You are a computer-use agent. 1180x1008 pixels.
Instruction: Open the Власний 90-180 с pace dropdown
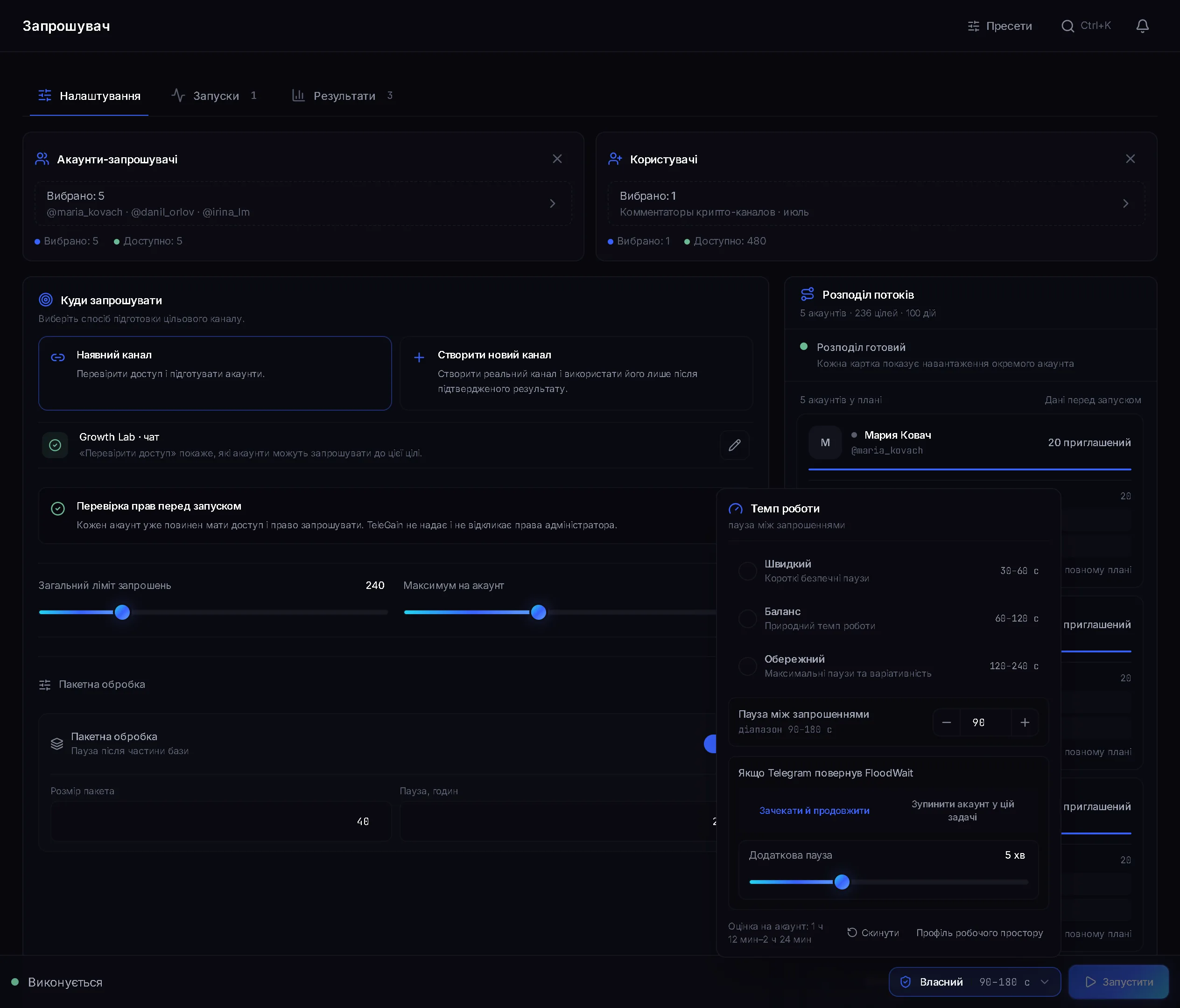point(975,982)
